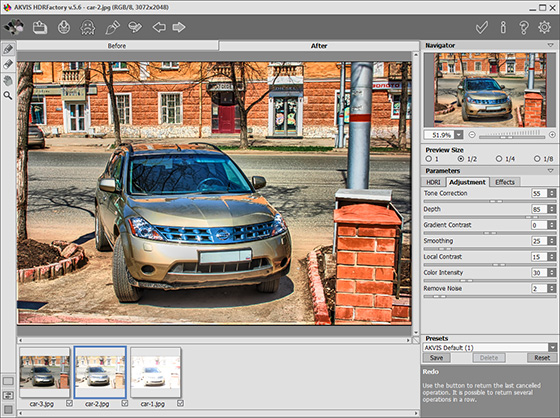Switch to the Before tab

117,46
